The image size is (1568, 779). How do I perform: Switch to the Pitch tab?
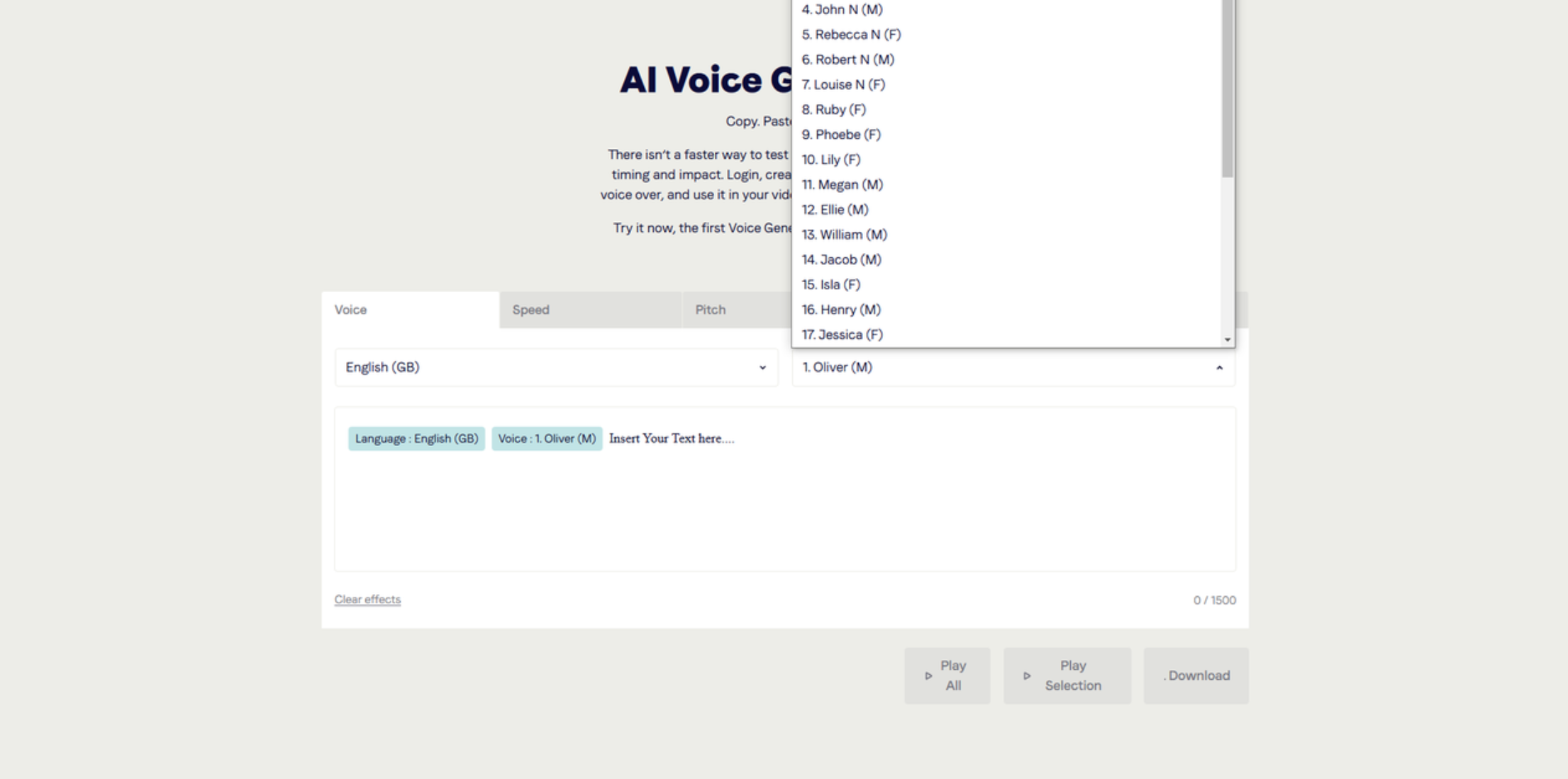coord(710,310)
